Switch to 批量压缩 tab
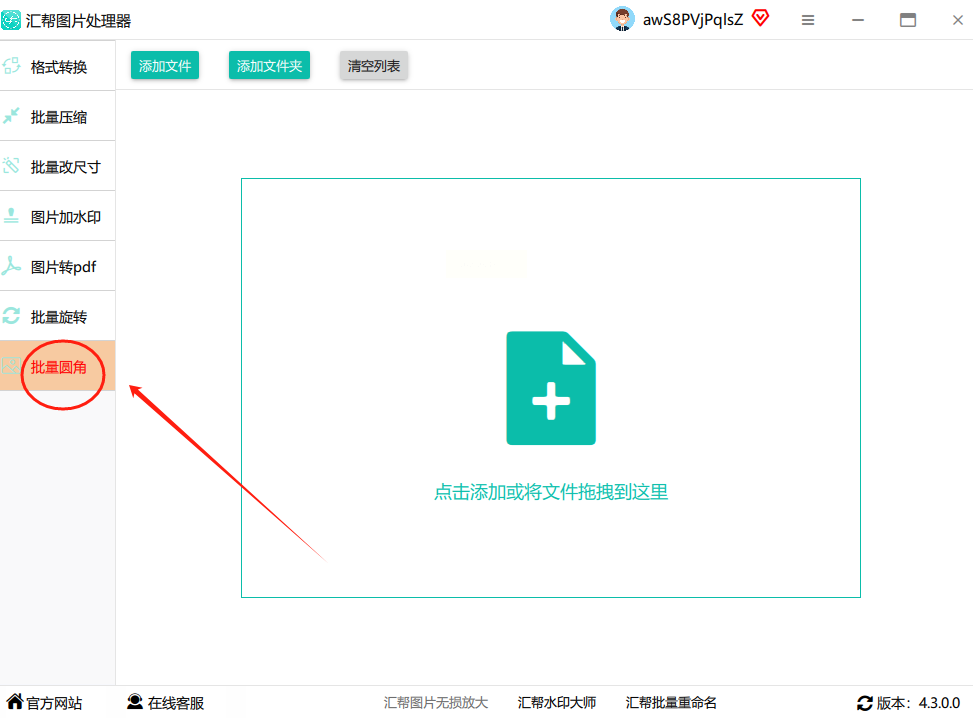The image size is (973, 718). tap(58, 116)
